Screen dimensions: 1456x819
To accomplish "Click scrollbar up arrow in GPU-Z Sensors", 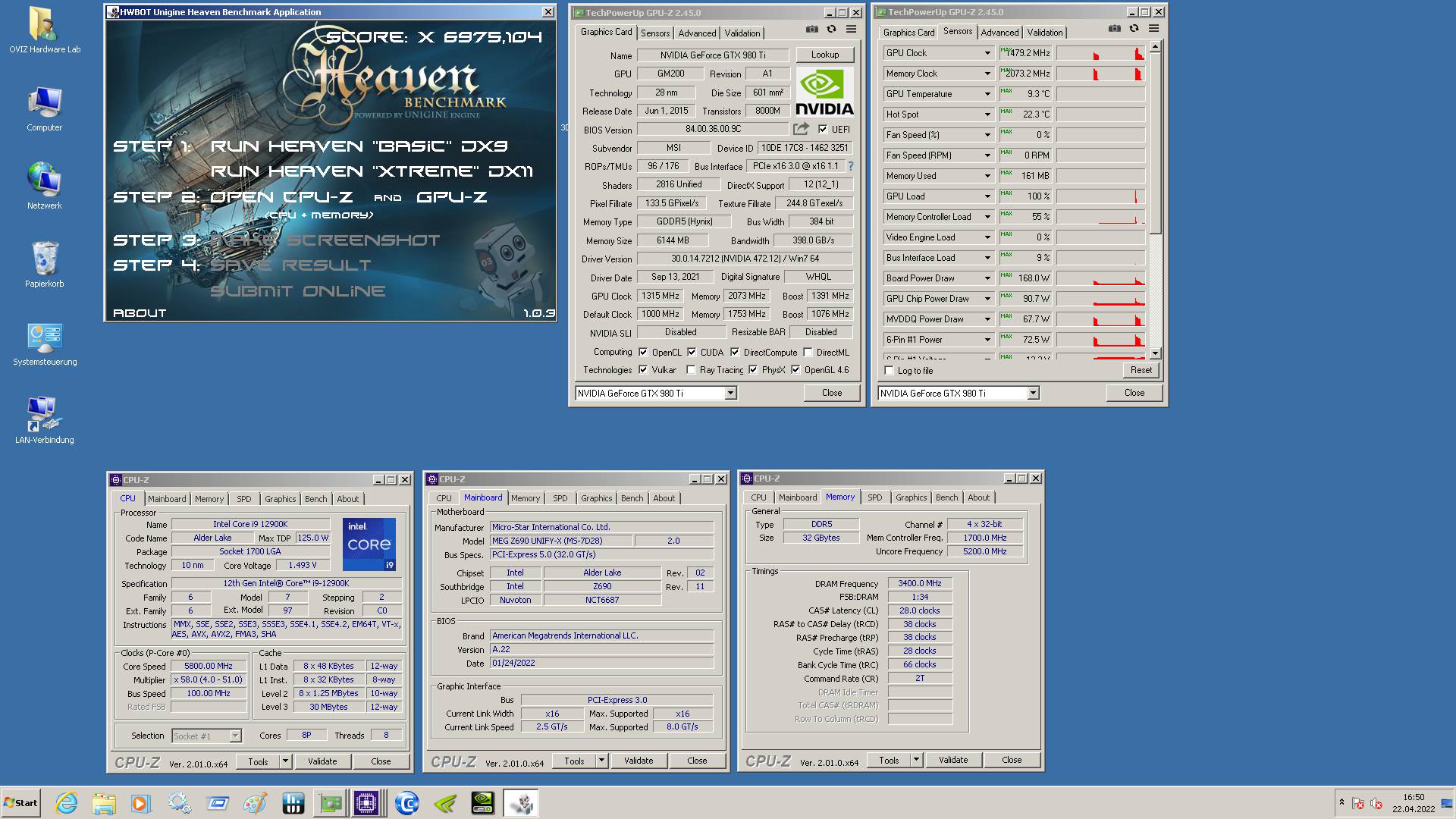I will [1155, 47].
